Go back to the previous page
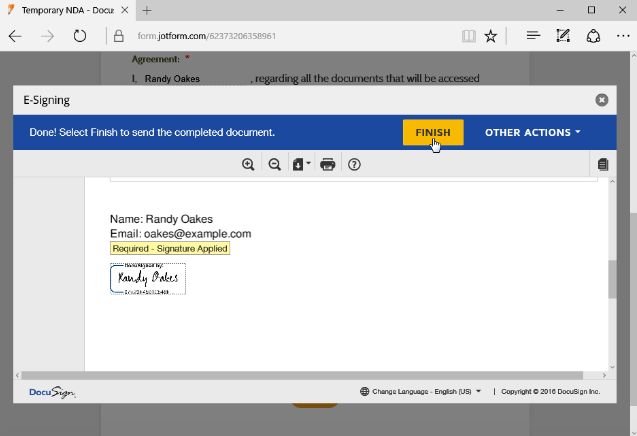The height and width of the screenshot is (436, 637). click(x=16, y=36)
